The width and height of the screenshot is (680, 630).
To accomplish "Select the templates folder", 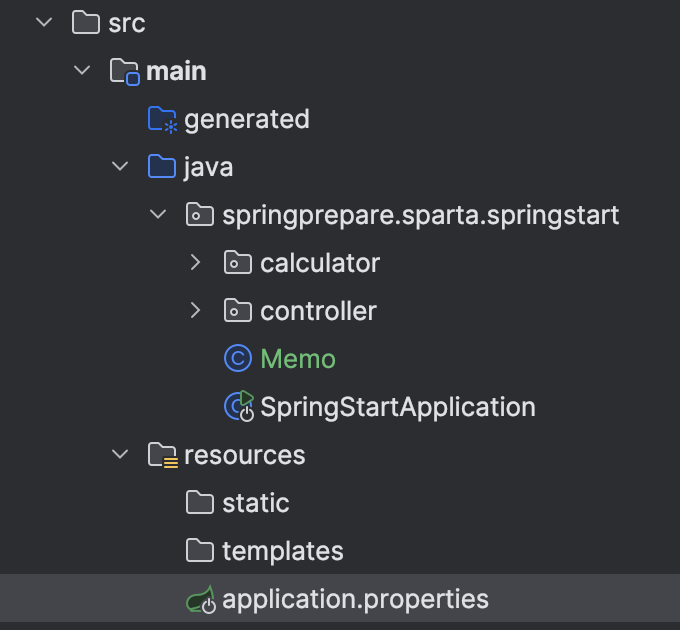I will click(x=282, y=551).
